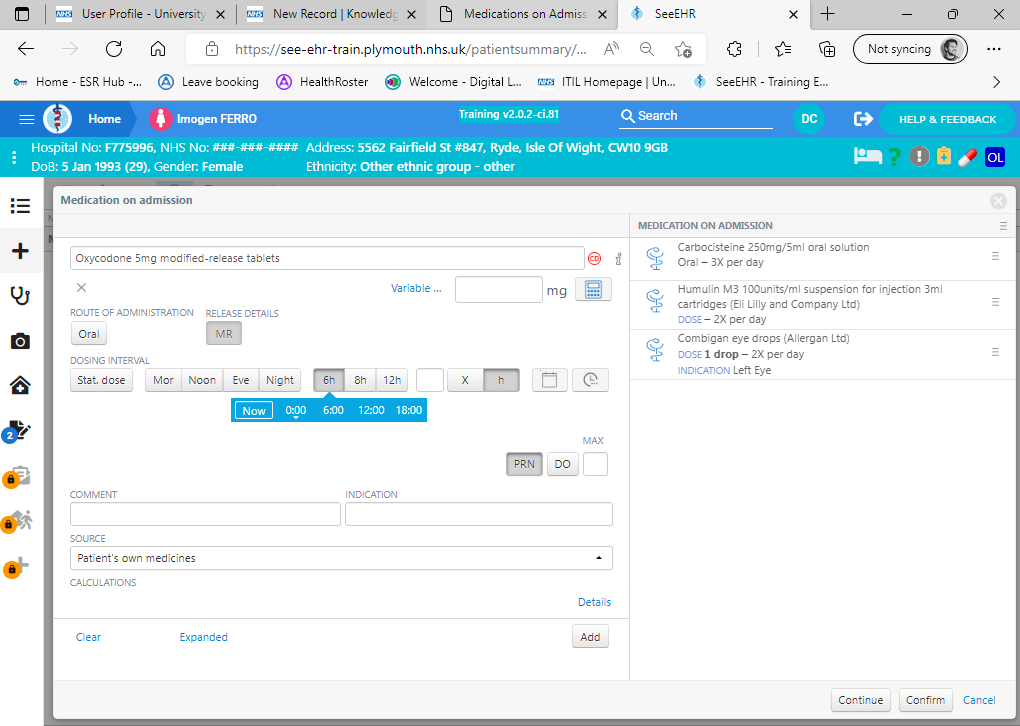Screen dimensions: 1020x726
Task: Open the patient banner three-dot menu
Action: (x=14, y=157)
